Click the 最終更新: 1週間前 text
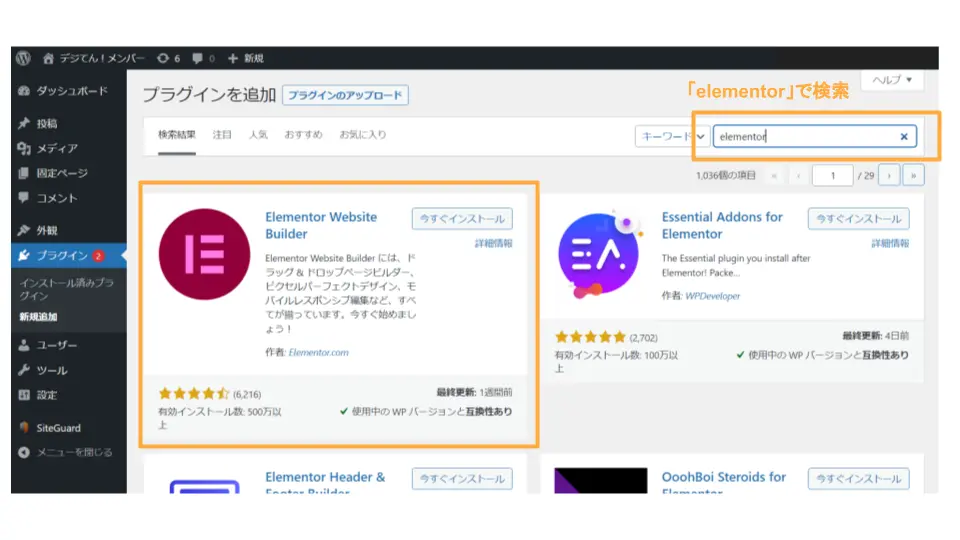Viewport: 960px width, 540px height. [x=474, y=392]
